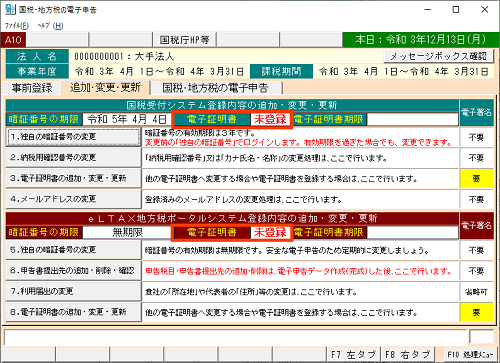Click 4.メールアドレスの変更 button

point(73,199)
